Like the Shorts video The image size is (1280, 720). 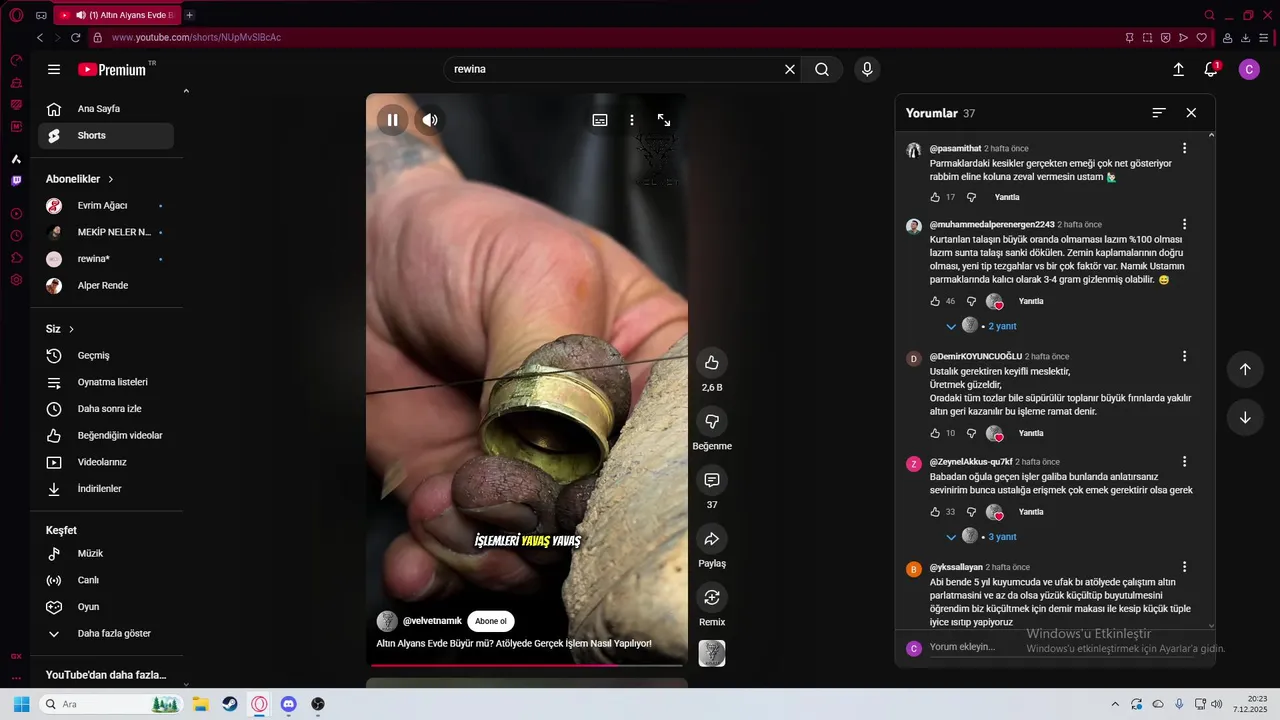click(x=712, y=363)
